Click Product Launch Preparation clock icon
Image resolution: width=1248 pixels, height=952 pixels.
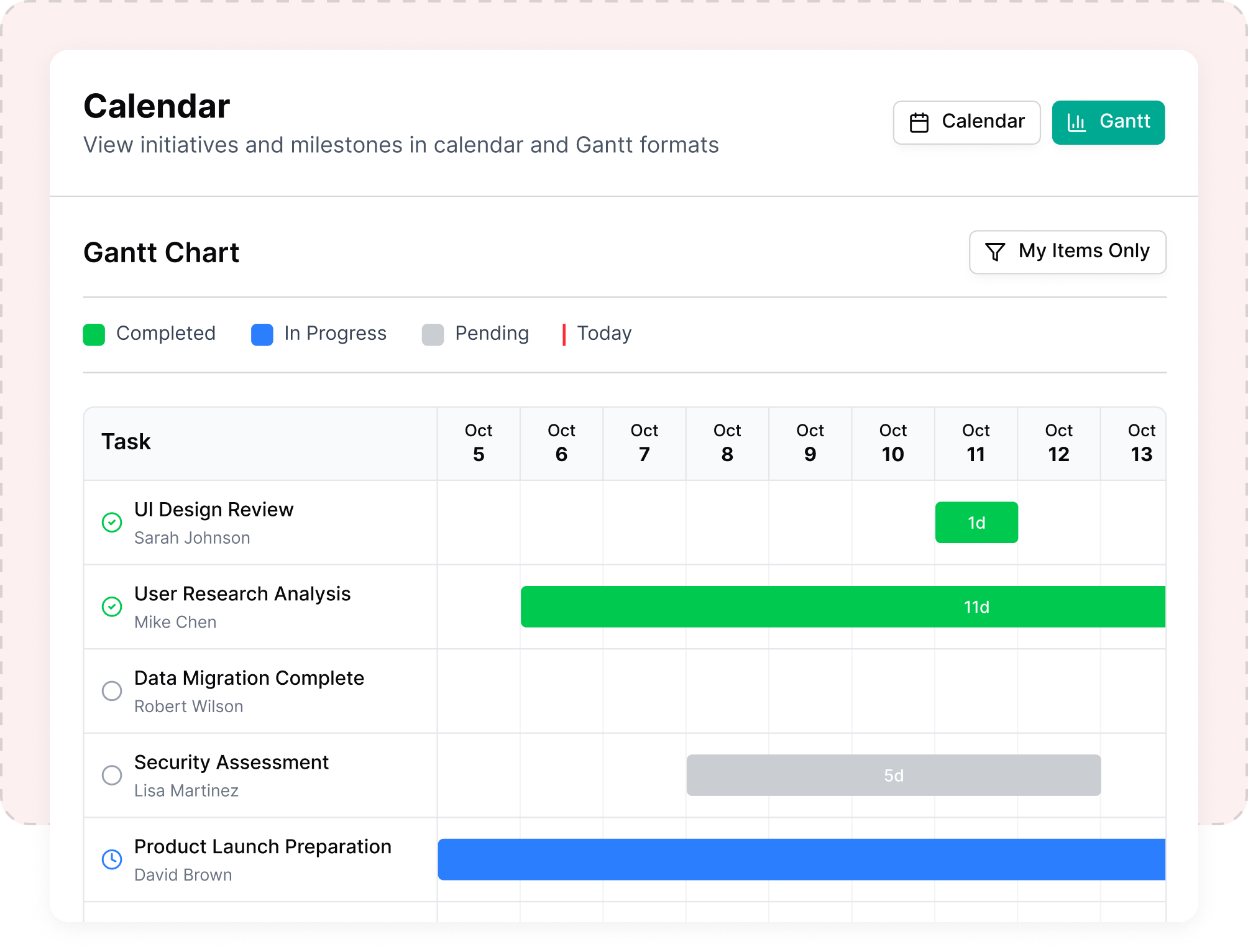pyautogui.click(x=112, y=859)
